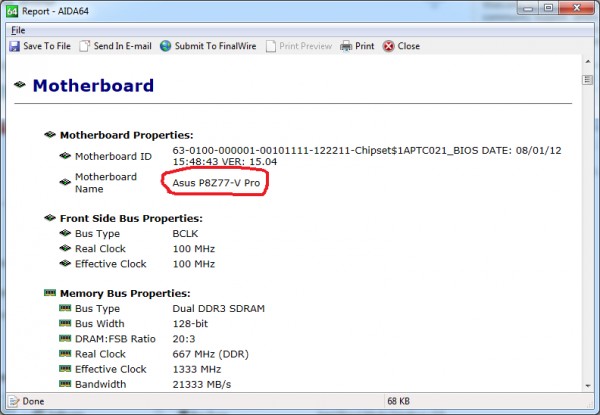Click the Done status bar text
The image size is (600, 415).
point(33,401)
